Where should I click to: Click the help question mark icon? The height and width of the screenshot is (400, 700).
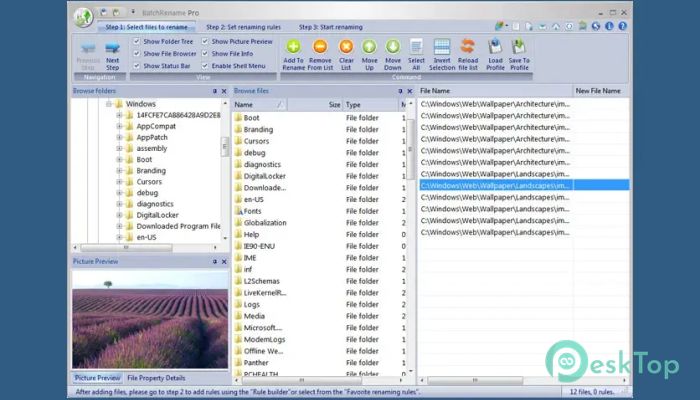pyautogui.click(x=622, y=26)
